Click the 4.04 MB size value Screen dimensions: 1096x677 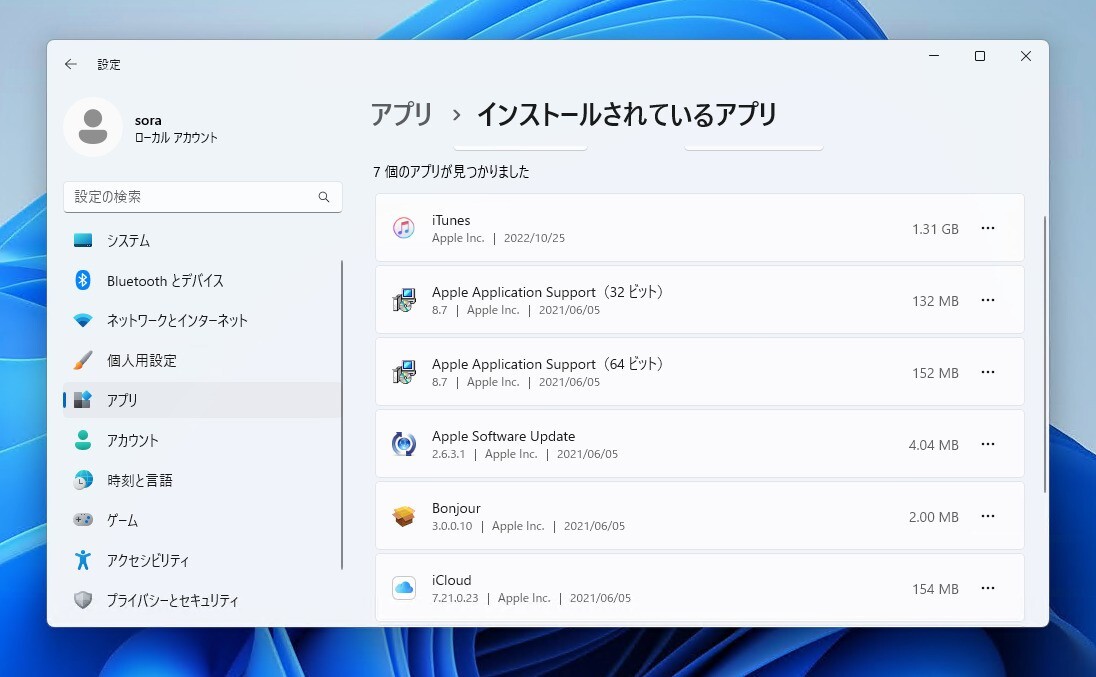click(x=933, y=445)
